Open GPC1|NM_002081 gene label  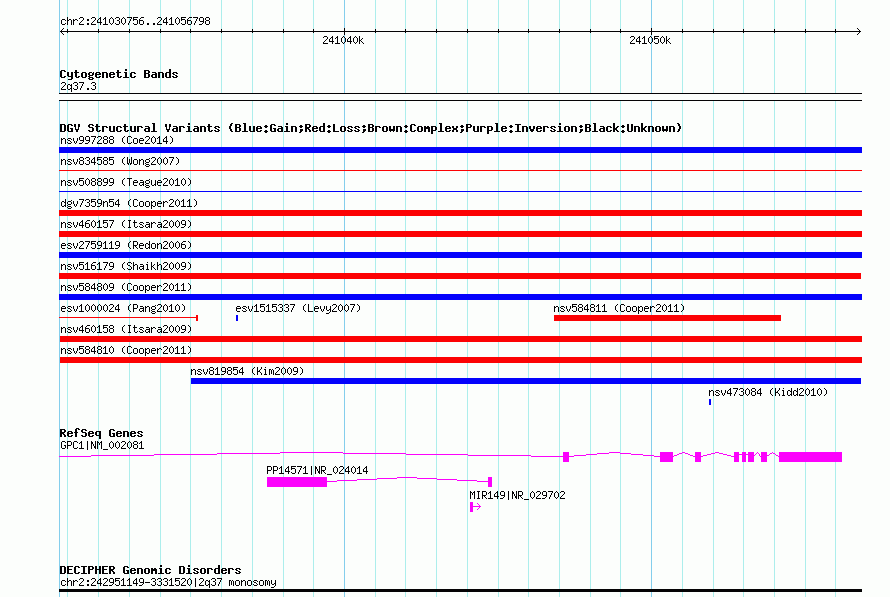102,445
